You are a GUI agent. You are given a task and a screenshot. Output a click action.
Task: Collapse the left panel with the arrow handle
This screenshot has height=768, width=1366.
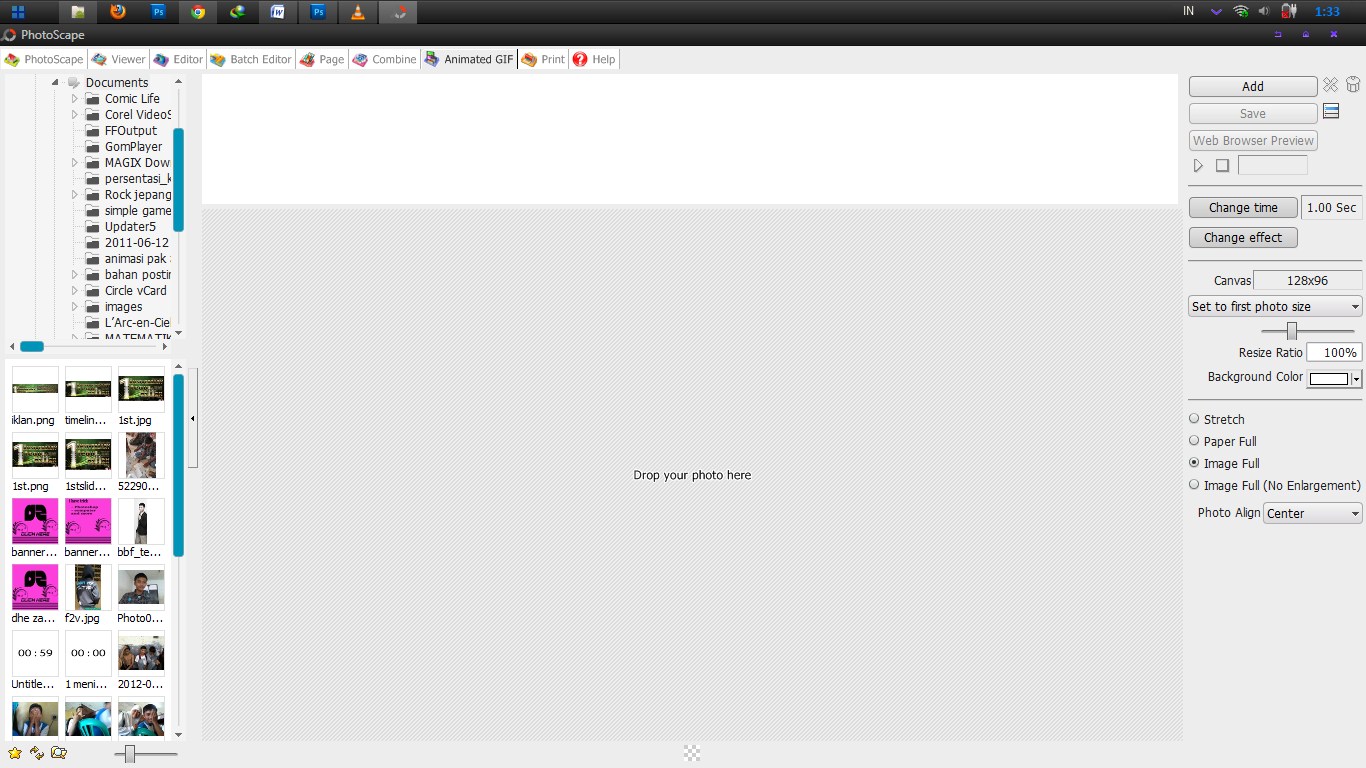pyautogui.click(x=193, y=418)
